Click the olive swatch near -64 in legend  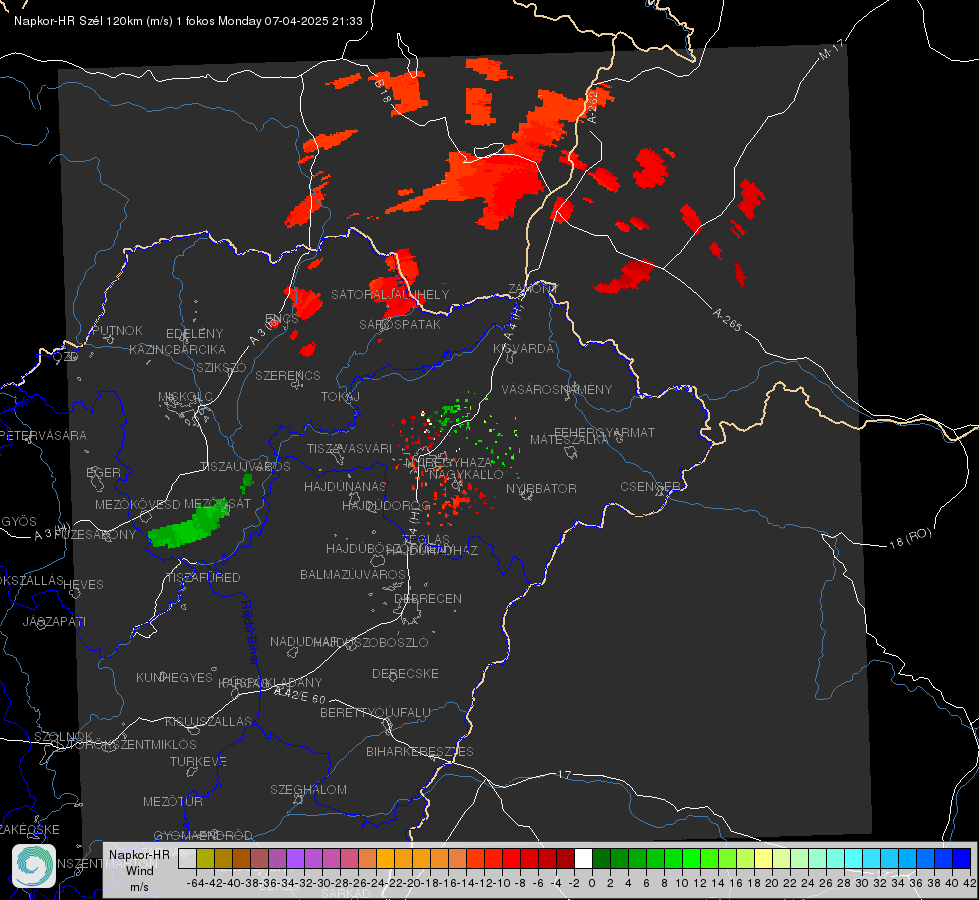pos(205,858)
